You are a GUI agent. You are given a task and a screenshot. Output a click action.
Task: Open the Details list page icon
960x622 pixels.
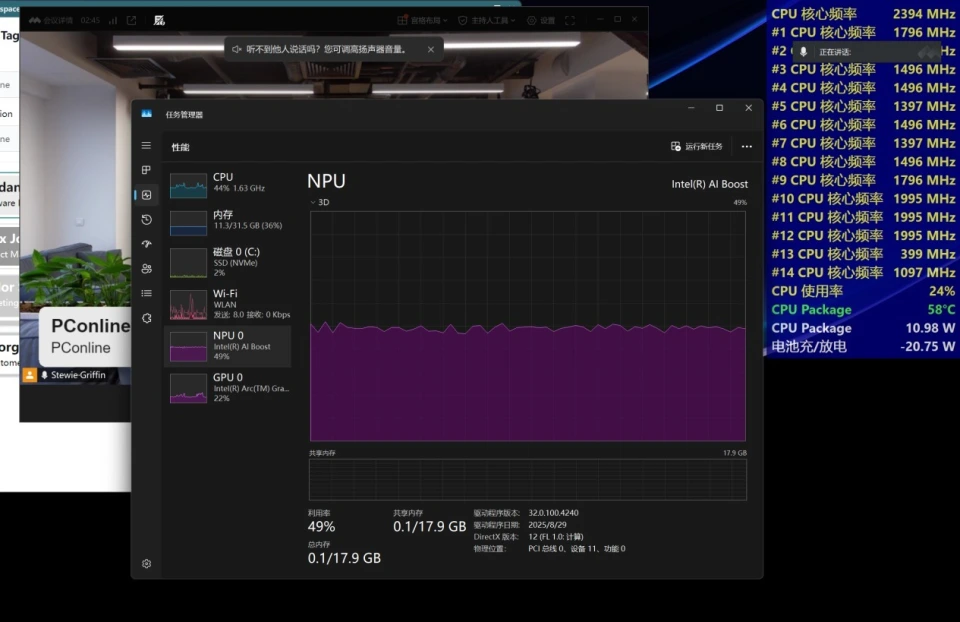tap(146, 293)
